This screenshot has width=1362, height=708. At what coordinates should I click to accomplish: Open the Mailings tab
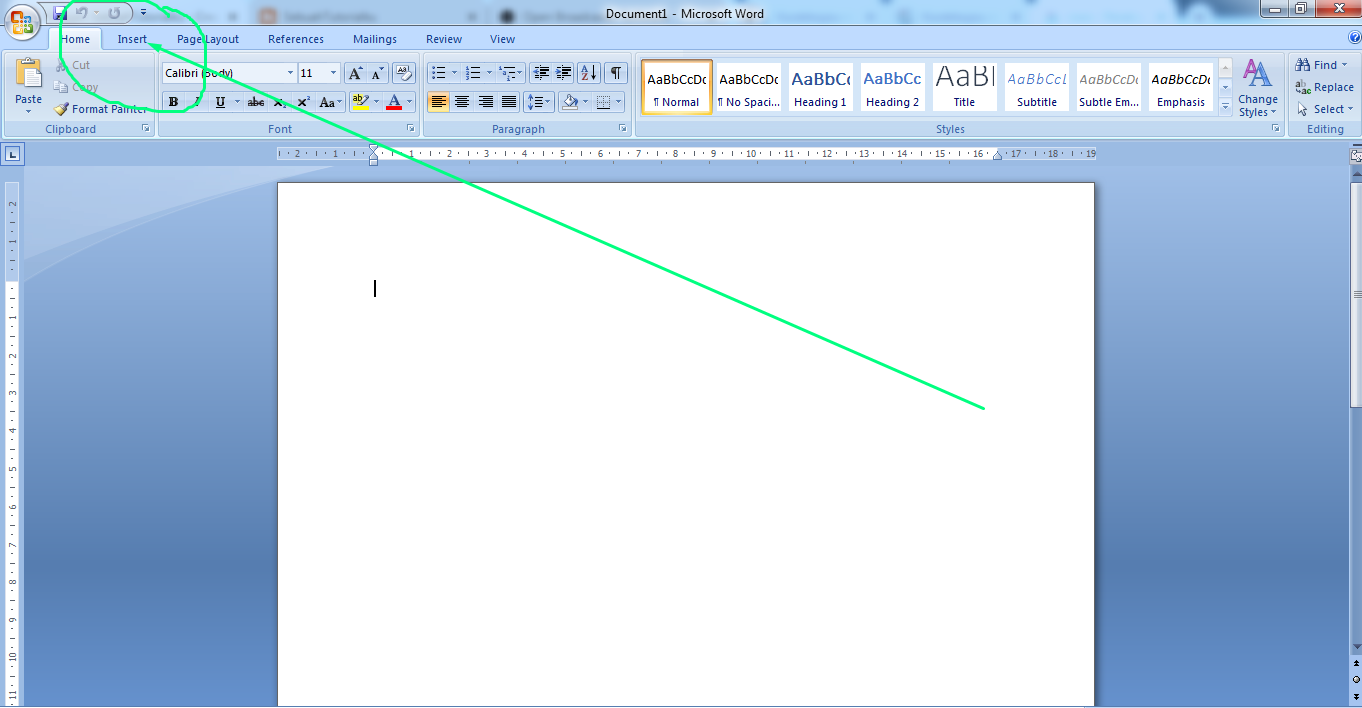click(374, 38)
